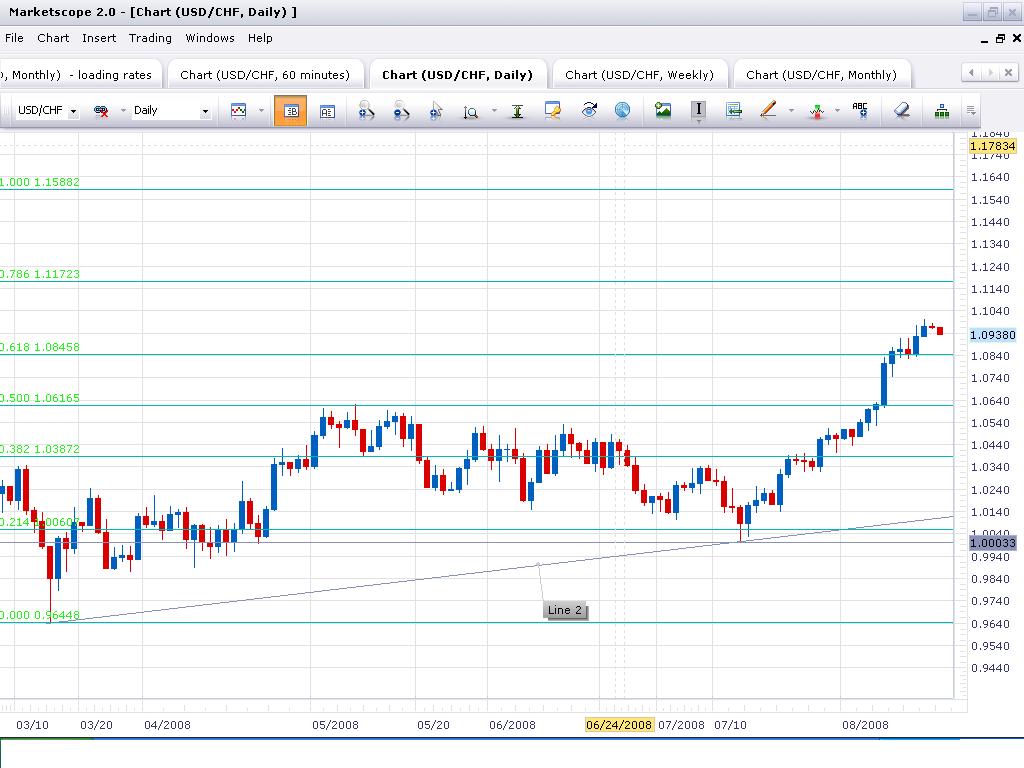Image resolution: width=1024 pixels, height=768 pixels.
Task: Toggle the ask price display button
Action: pyautogui.click(x=327, y=111)
